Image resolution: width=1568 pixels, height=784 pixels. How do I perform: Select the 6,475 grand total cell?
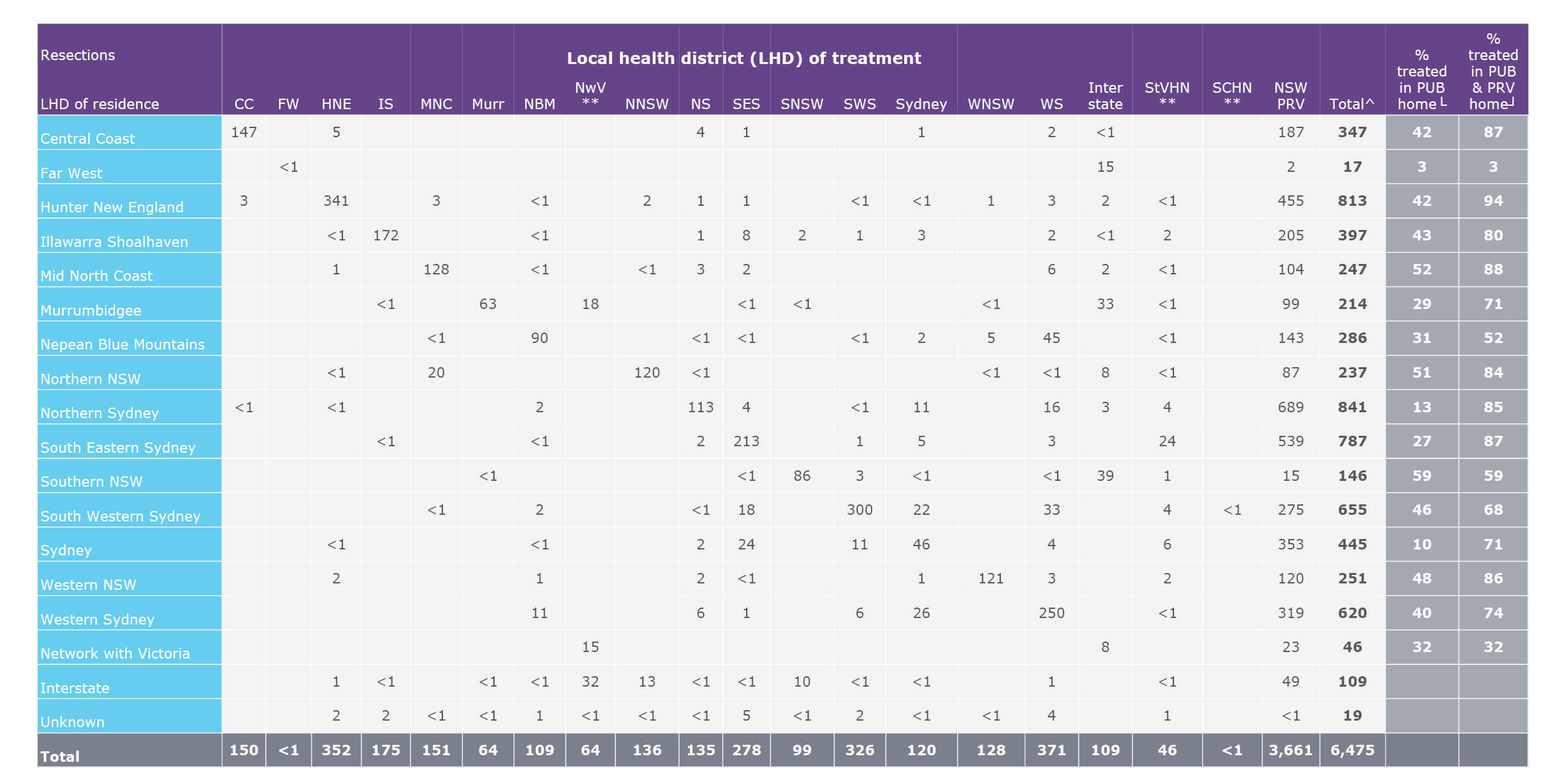click(x=1352, y=750)
